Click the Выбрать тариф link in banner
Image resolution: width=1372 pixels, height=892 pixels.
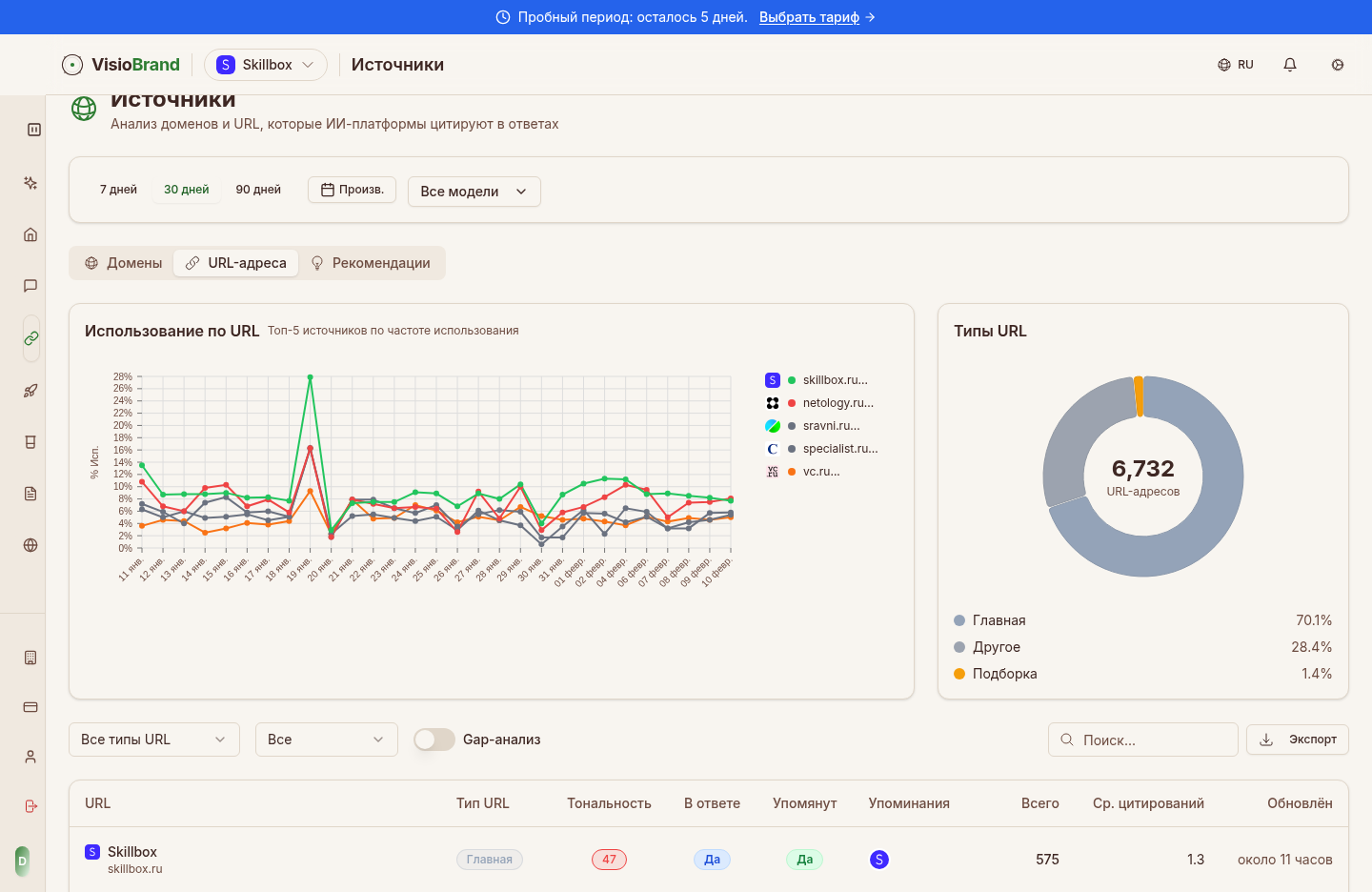point(809,16)
